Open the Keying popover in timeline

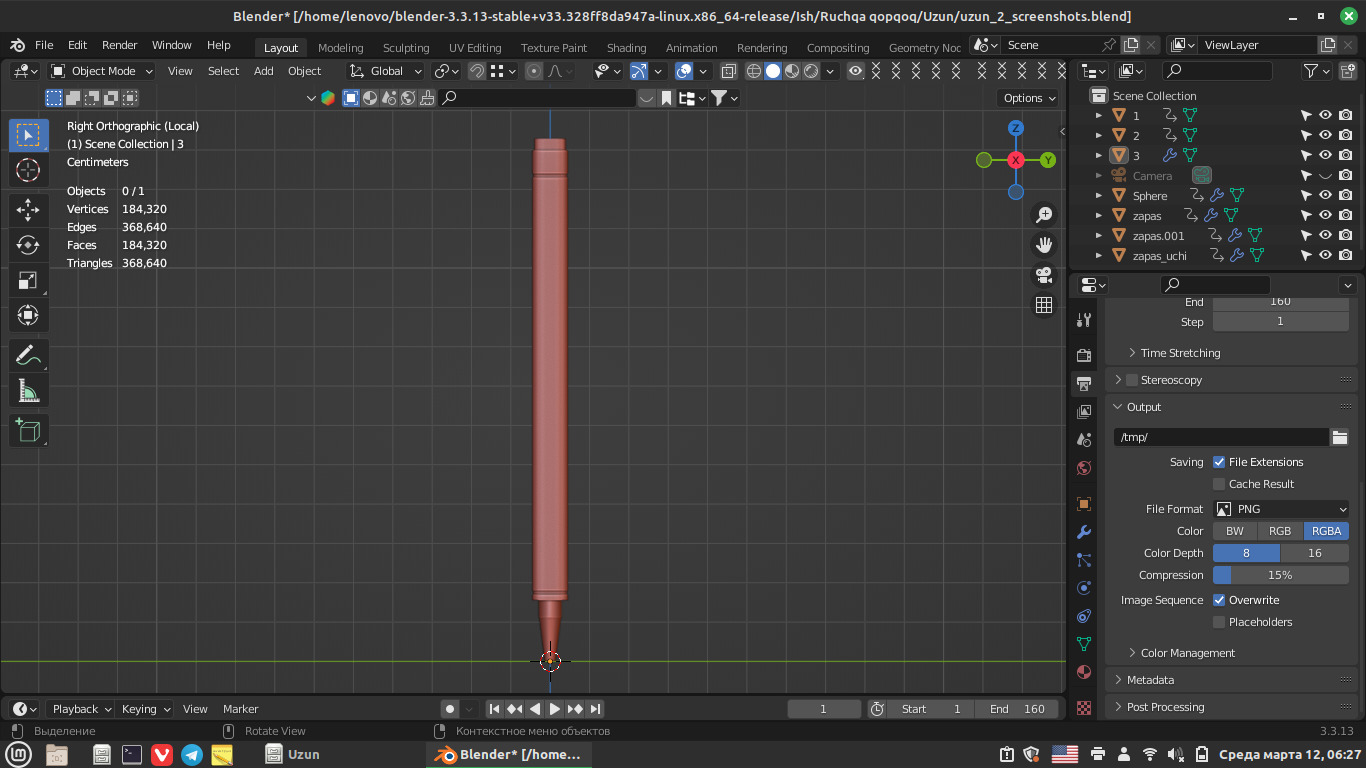(146, 709)
